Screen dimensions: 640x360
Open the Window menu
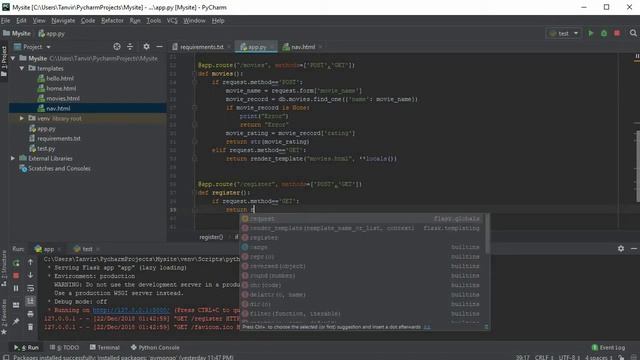pos(194,20)
